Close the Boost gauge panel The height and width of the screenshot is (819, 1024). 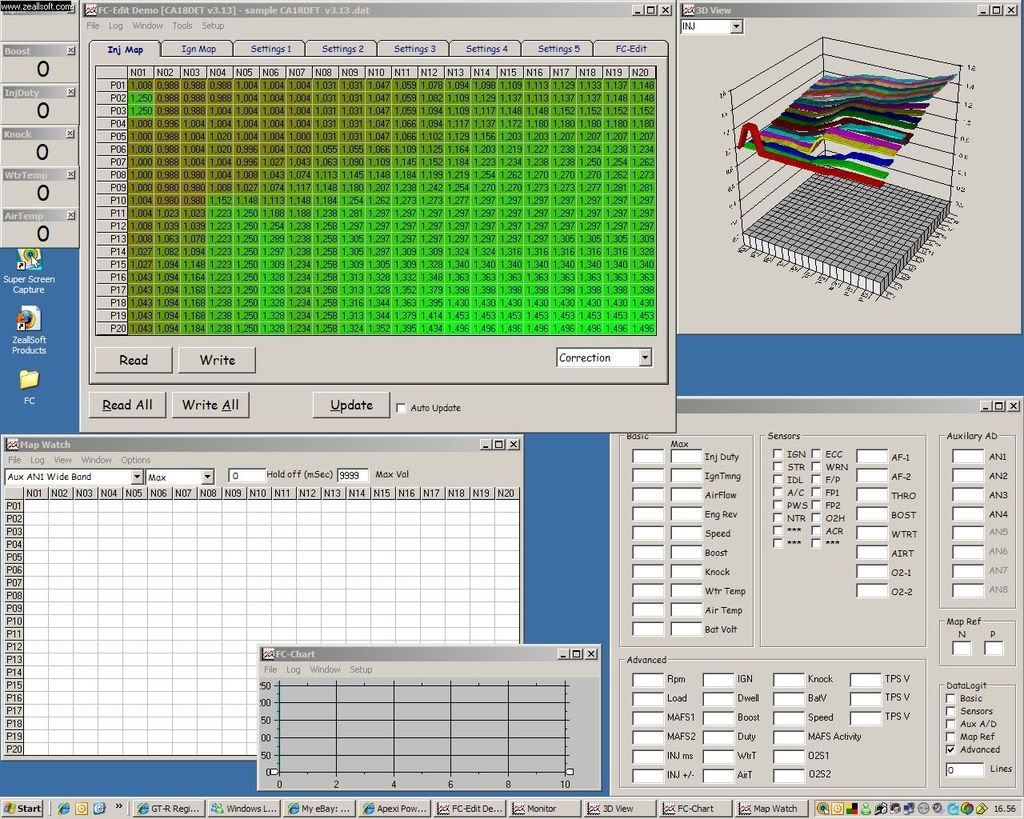tap(71, 51)
